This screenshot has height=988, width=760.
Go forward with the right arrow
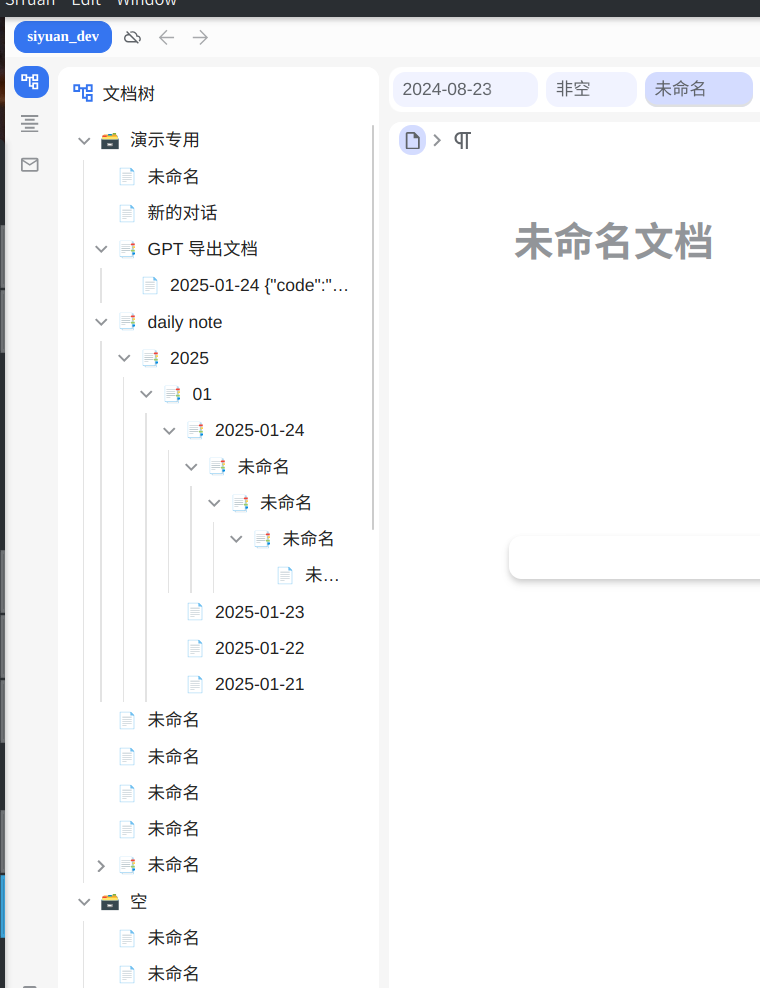pyautogui.click(x=200, y=38)
